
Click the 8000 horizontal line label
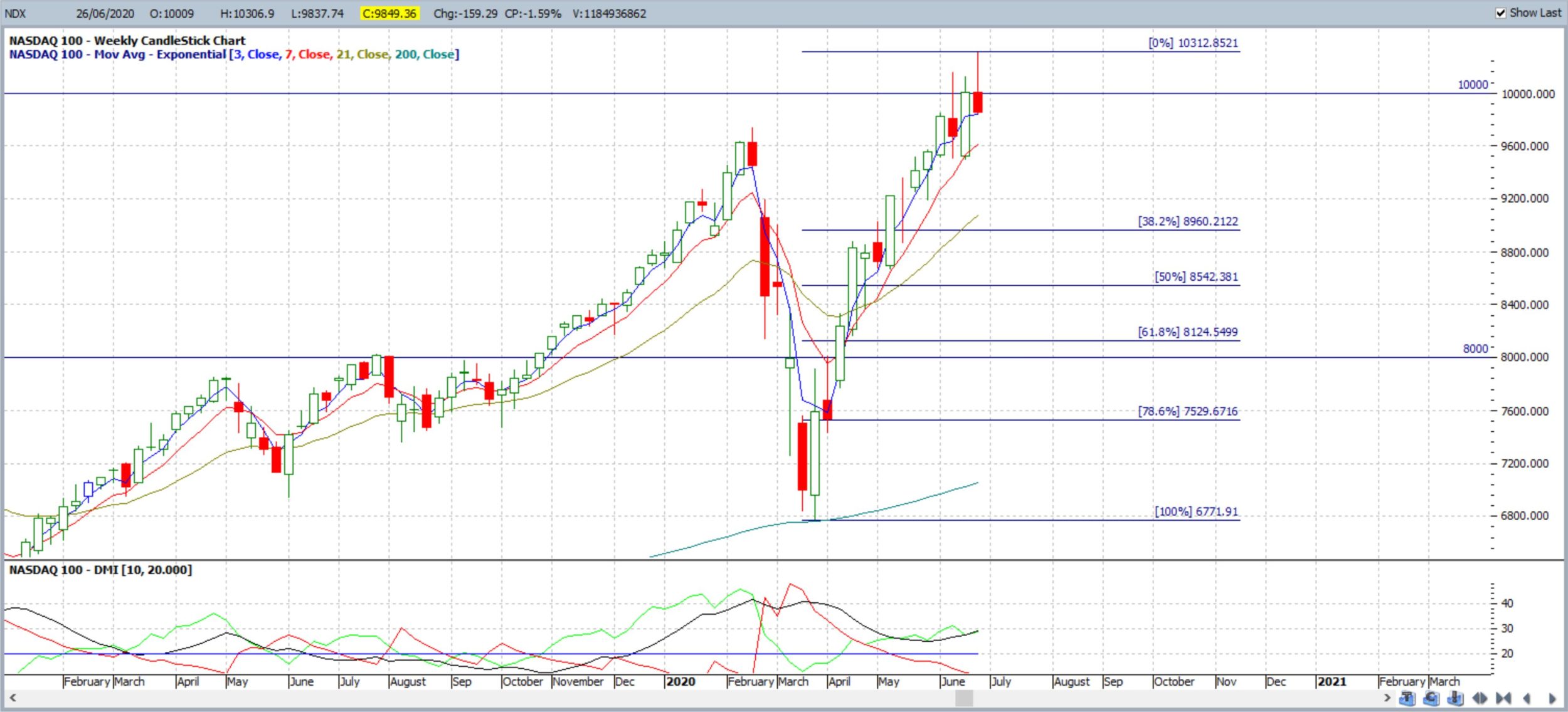click(1475, 348)
